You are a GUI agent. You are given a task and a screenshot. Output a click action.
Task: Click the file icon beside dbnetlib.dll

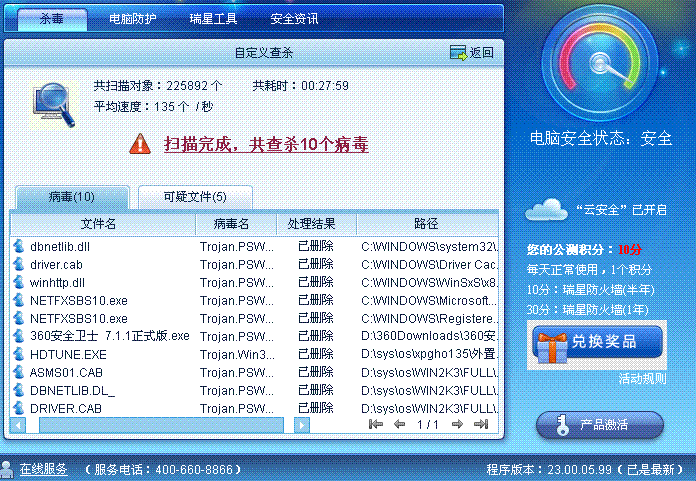(x=19, y=246)
